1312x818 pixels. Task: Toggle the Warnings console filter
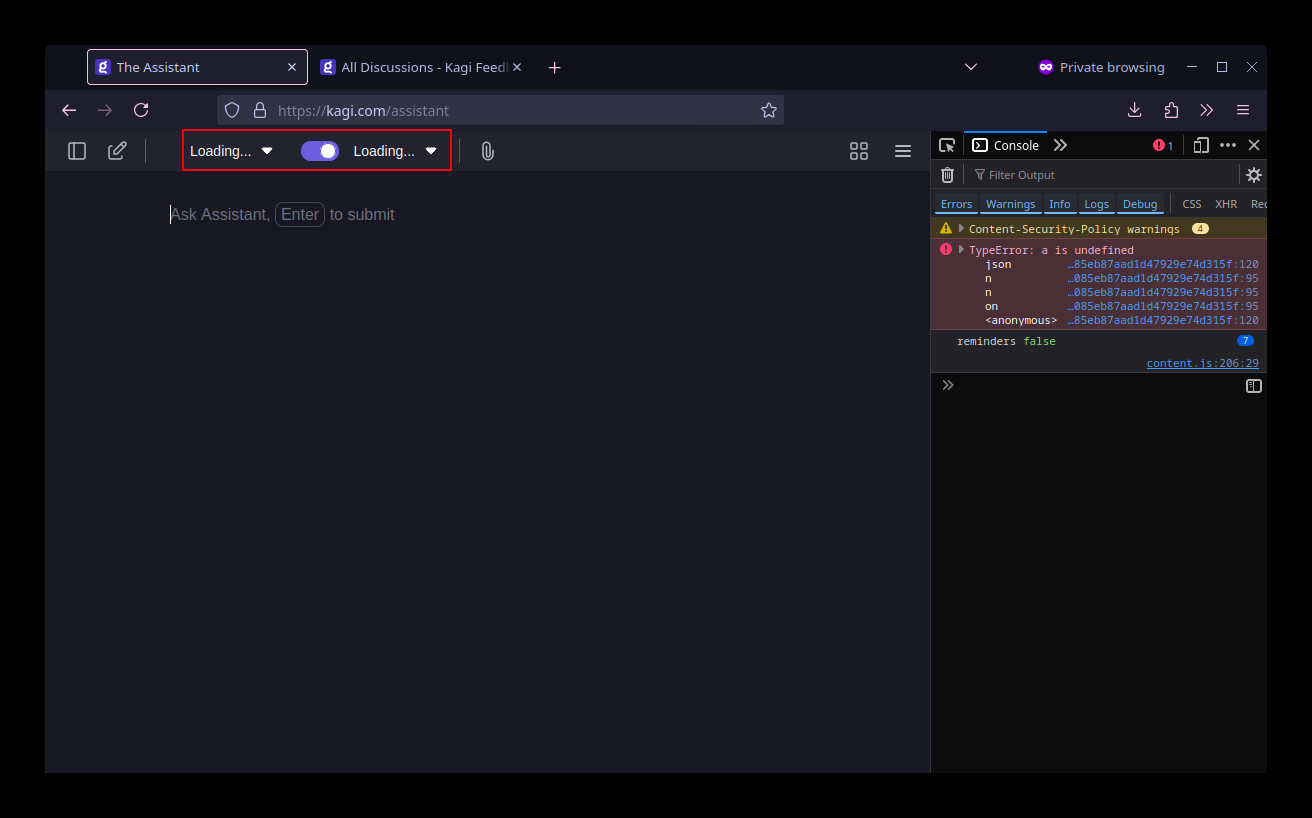click(1010, 204)
